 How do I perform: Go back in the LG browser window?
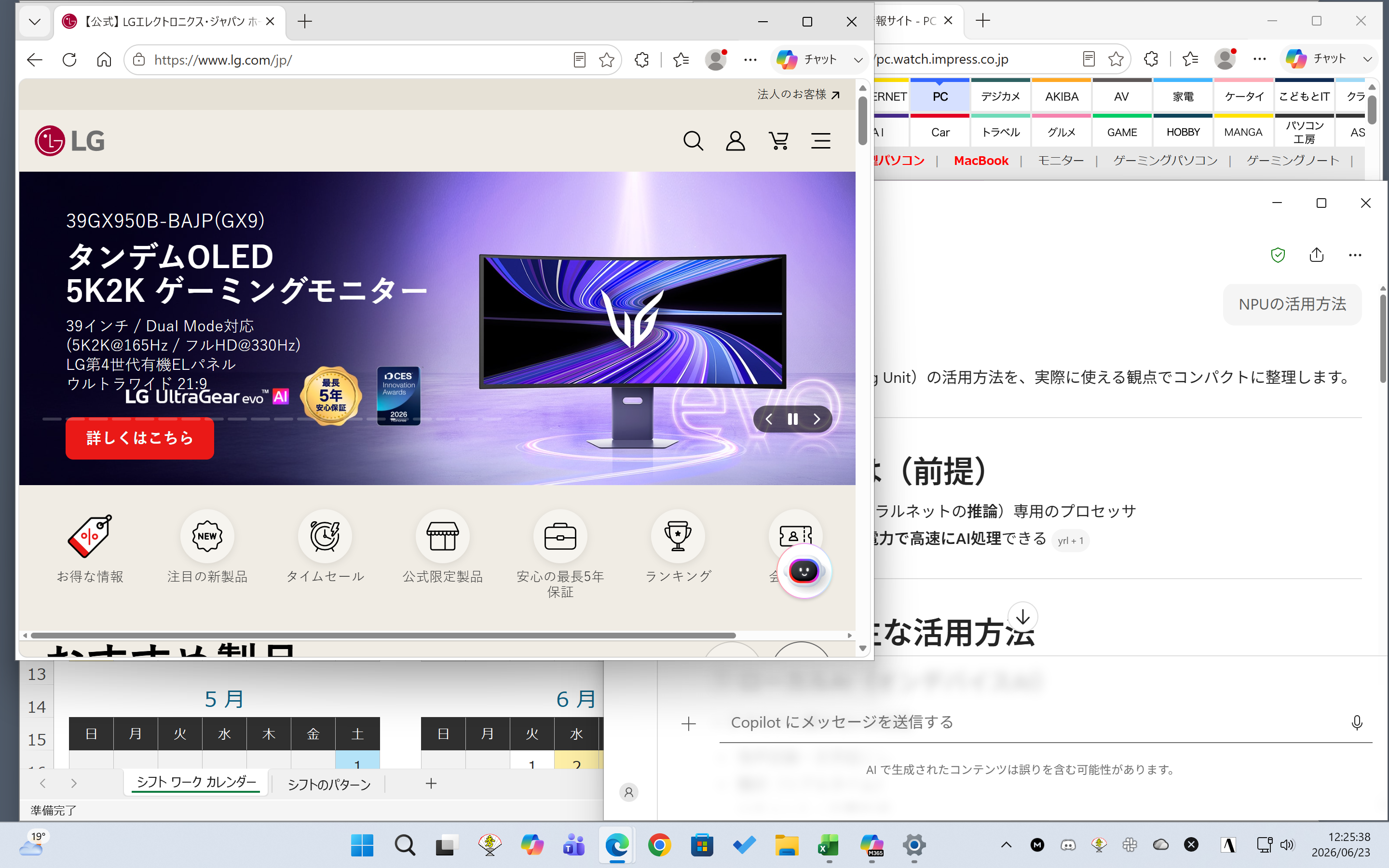[34, 60]
